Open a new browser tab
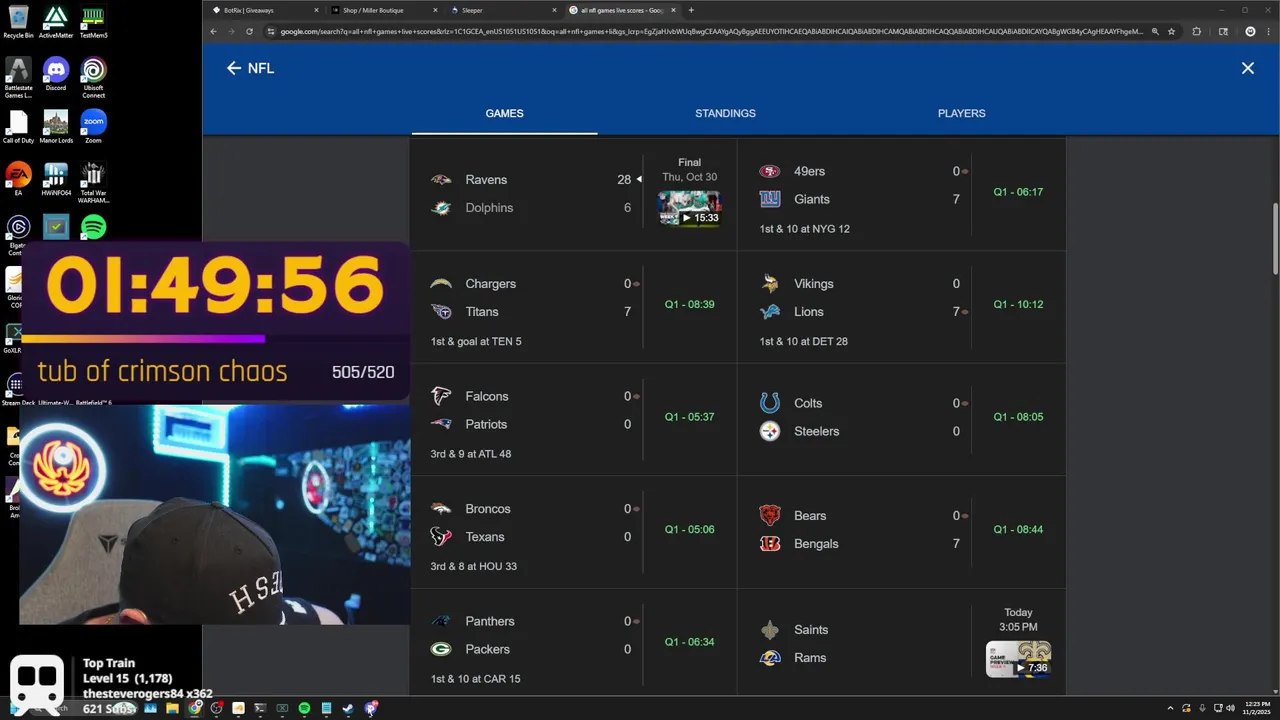 point(691,10)
